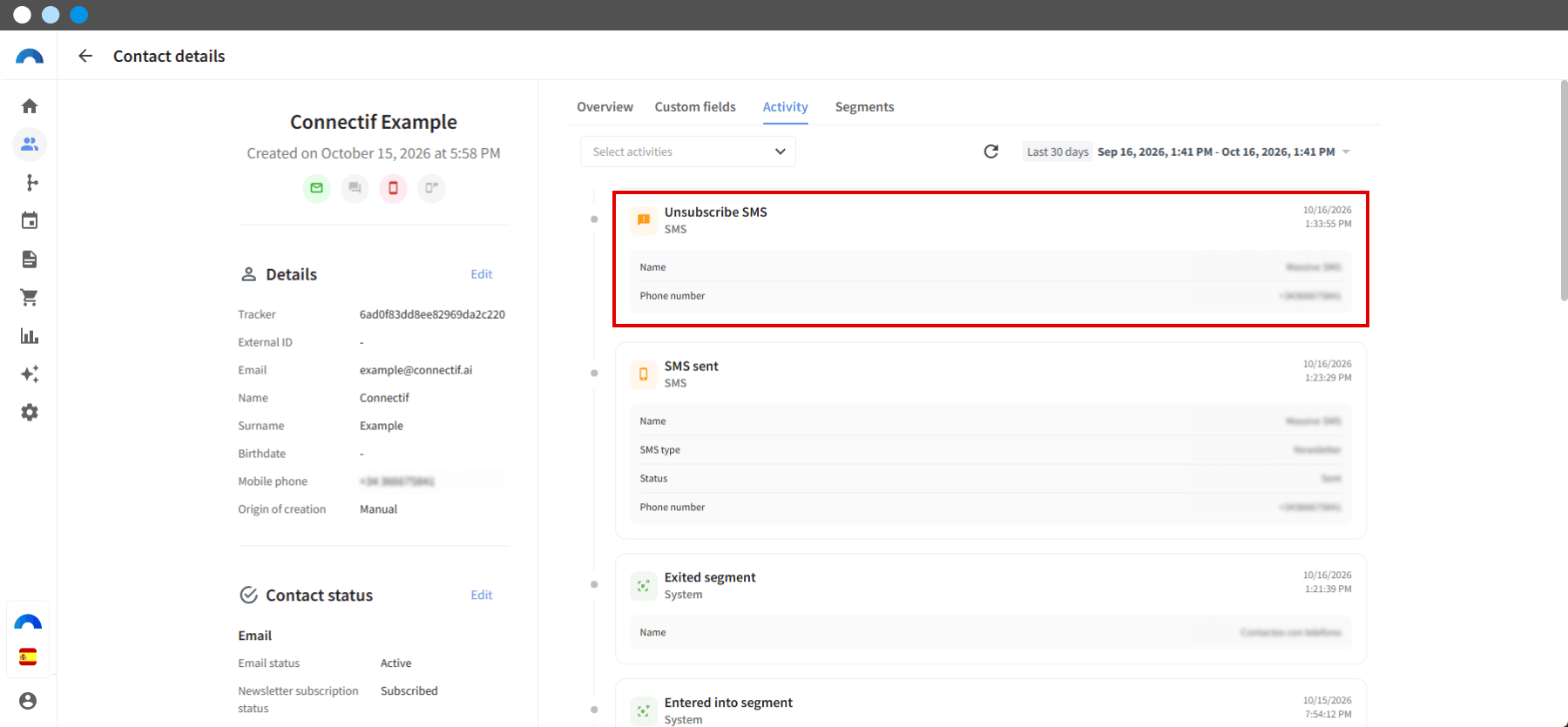
Task: Expand the Select activities dropdown
Action: click(x=688, y=151)
